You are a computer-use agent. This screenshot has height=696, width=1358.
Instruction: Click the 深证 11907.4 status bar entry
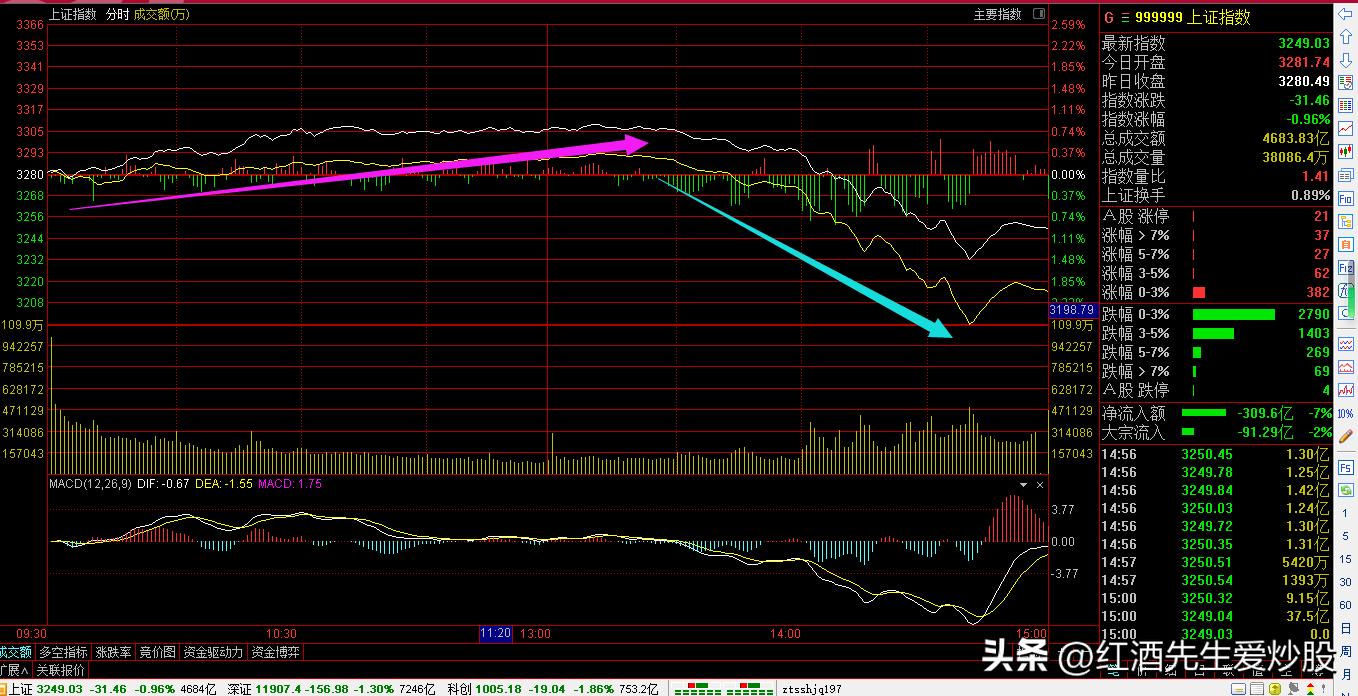point(331,688)
